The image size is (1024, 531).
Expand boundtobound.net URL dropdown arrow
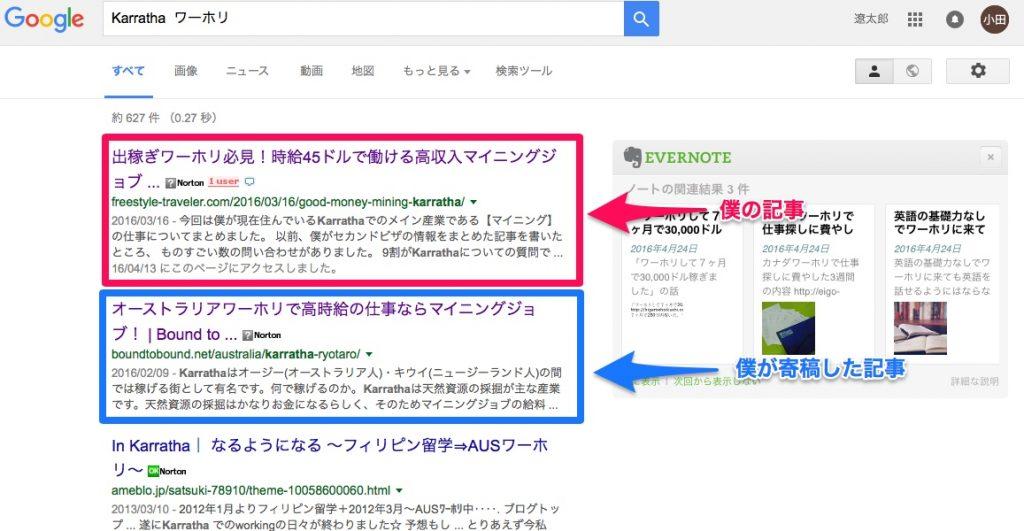tap(369, 354)
